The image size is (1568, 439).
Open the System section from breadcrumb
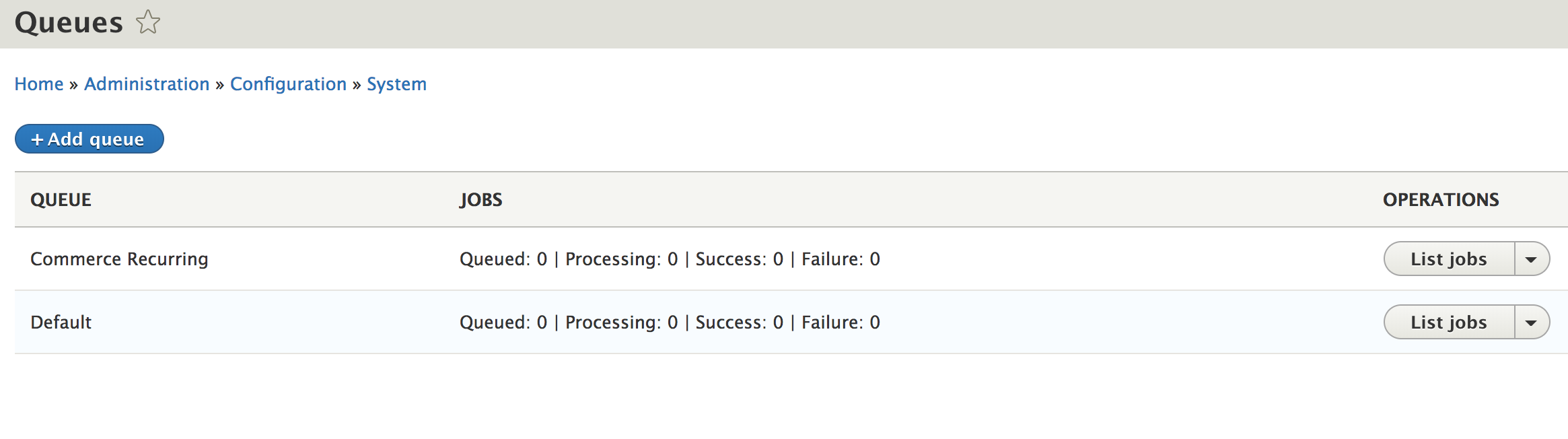point(396,83)
